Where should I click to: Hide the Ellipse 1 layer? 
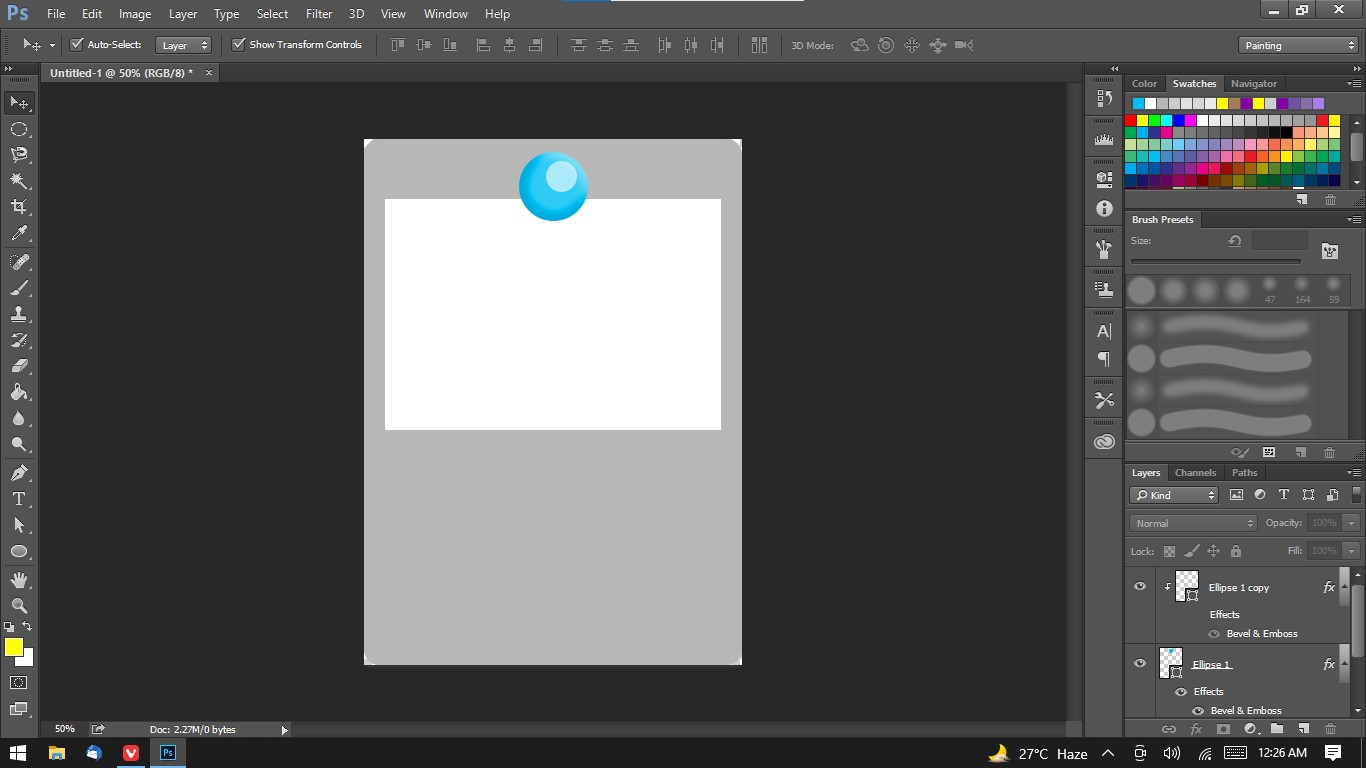[x=1140, y=664]
